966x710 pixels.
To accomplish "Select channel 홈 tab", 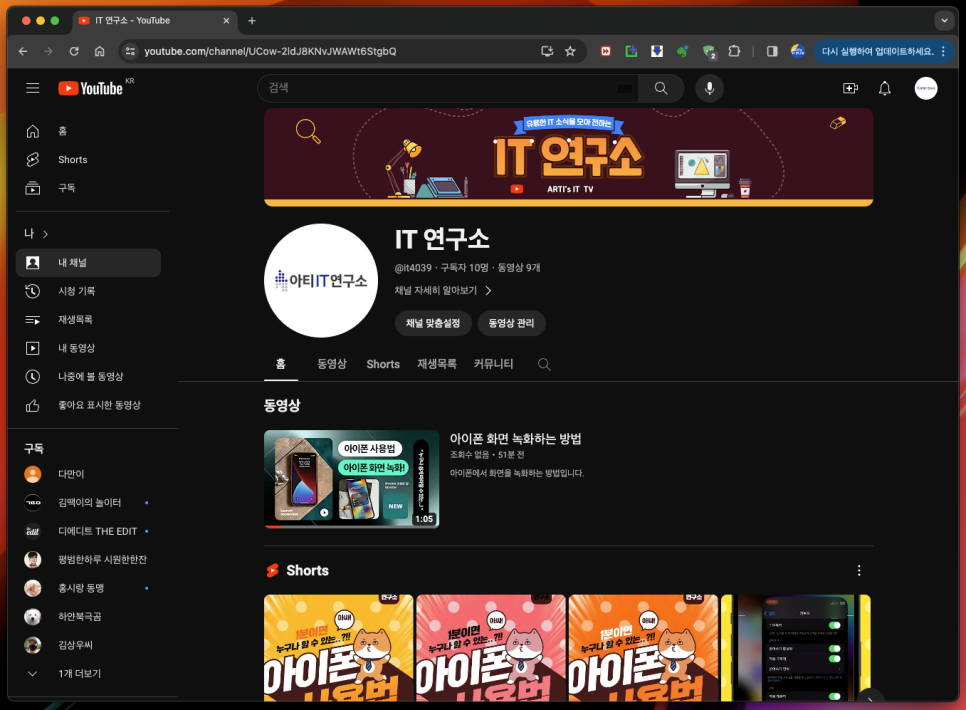I will pyautogui.click(x=280, y=364).
